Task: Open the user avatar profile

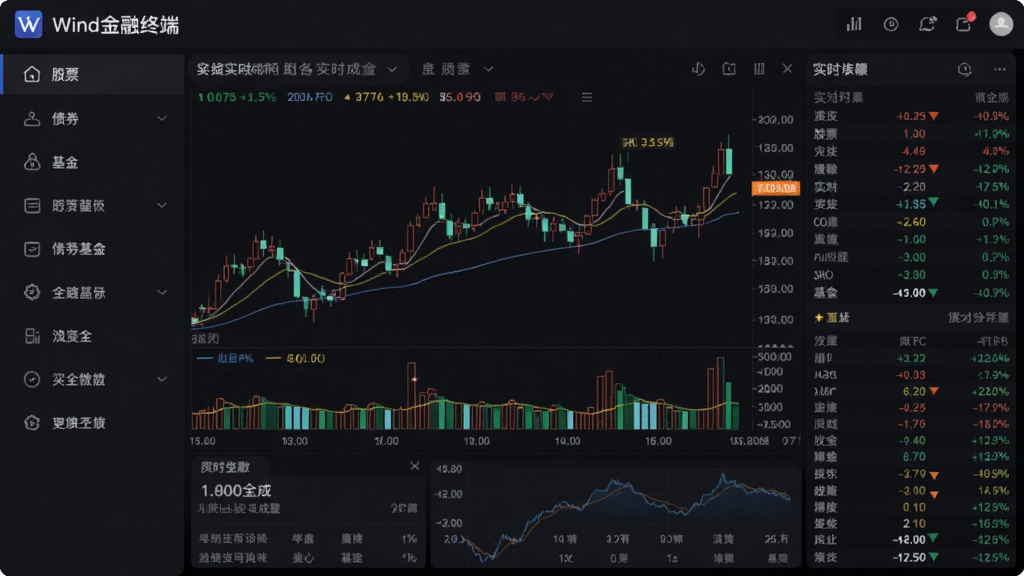Action: point(1000,24)
